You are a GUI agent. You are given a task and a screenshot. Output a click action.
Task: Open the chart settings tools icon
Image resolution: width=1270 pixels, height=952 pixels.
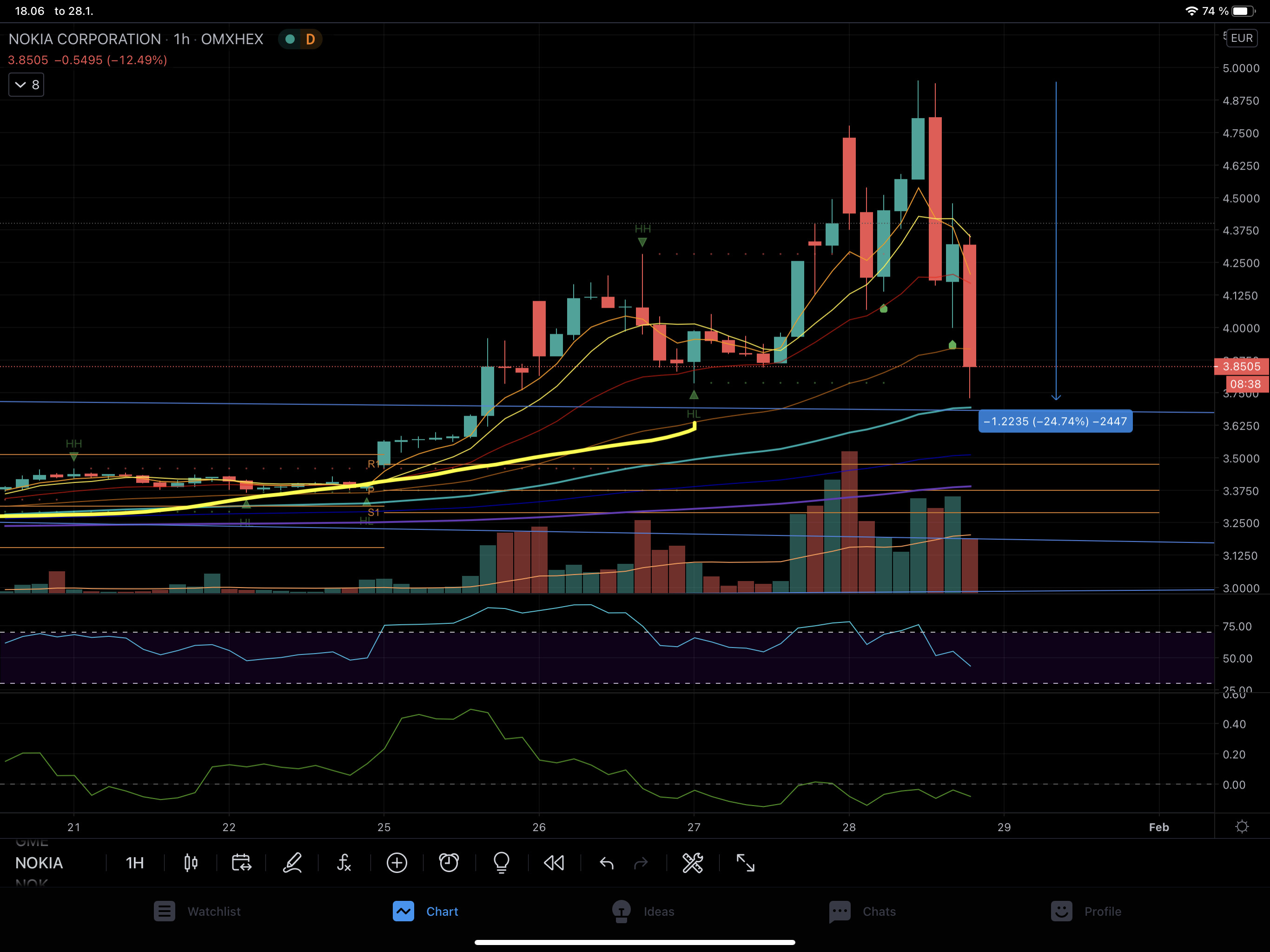tap(693, 862)
